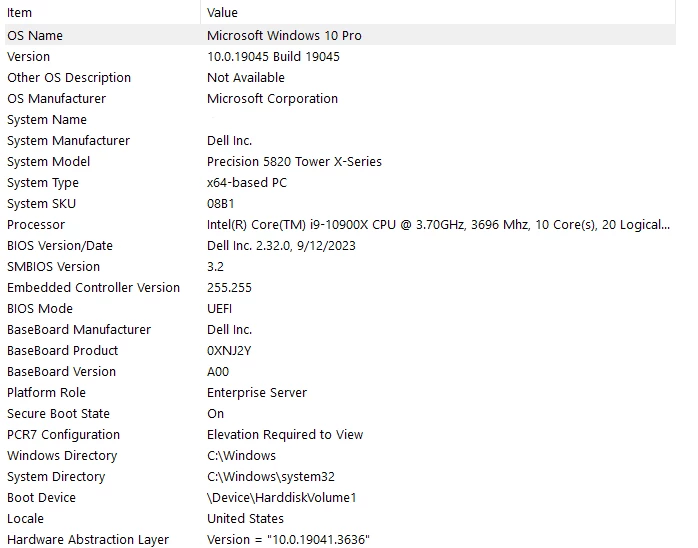Image resolution: width=698 pixels, height=548 pixels.
Task: Select value Microsoft Windows 10 Pro
Action: [284, 36]
